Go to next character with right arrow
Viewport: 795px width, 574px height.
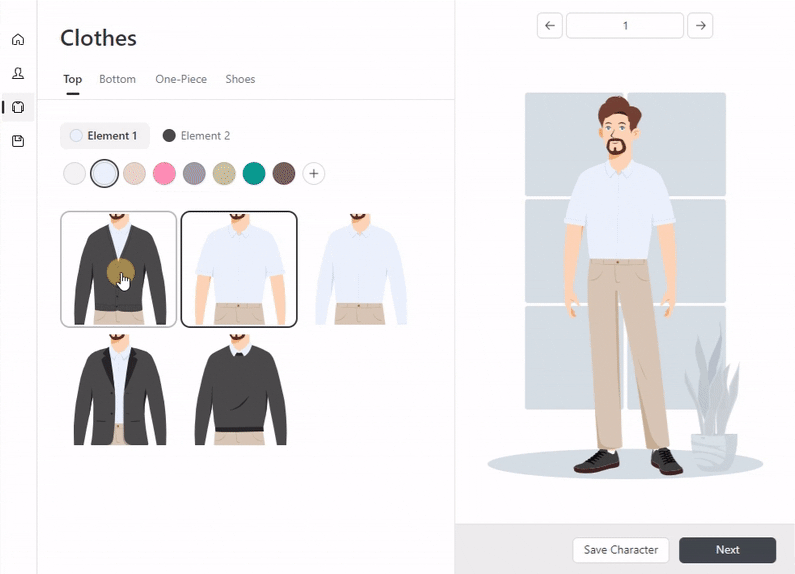700,25
